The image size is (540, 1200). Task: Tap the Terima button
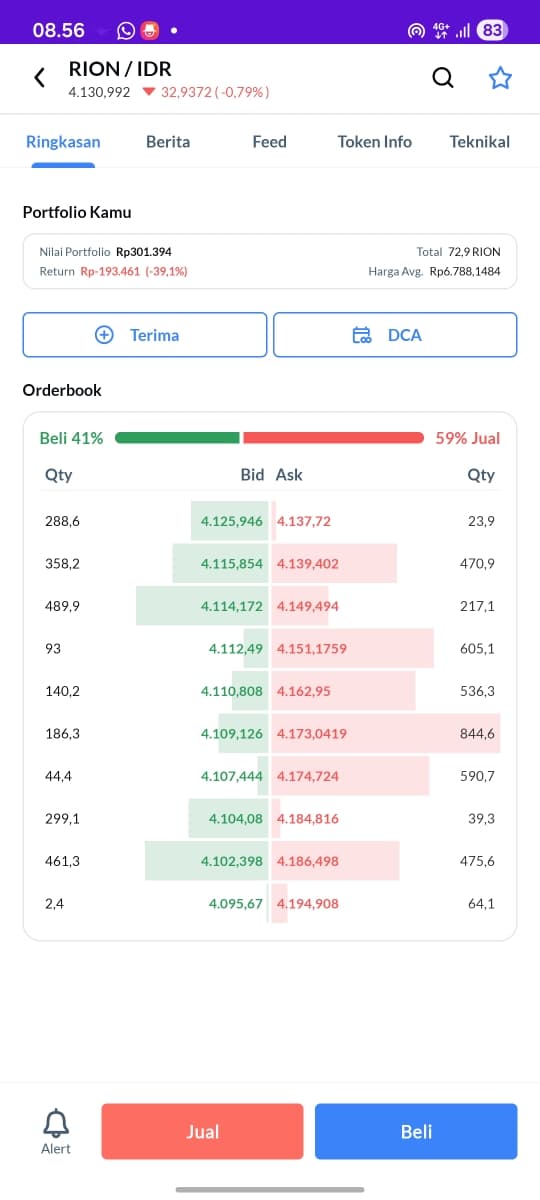pyautogui.click(x=145, y=335)
